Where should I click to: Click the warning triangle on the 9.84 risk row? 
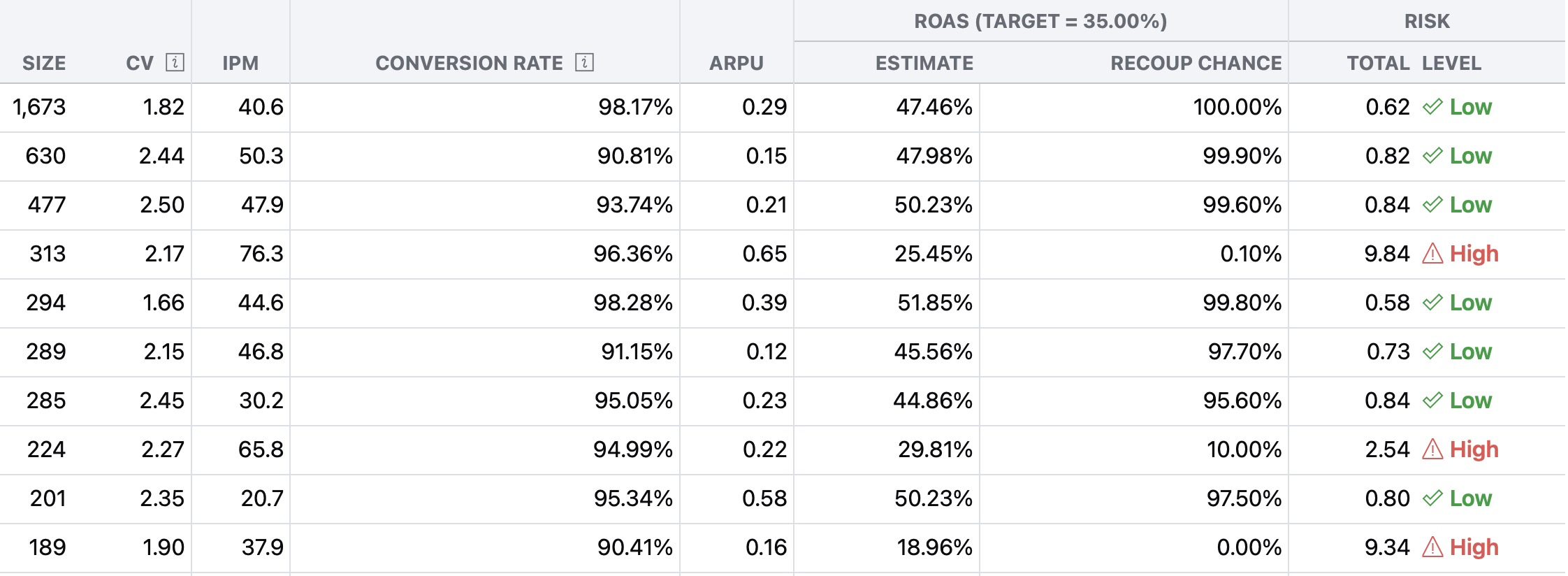click(1429, 254)
